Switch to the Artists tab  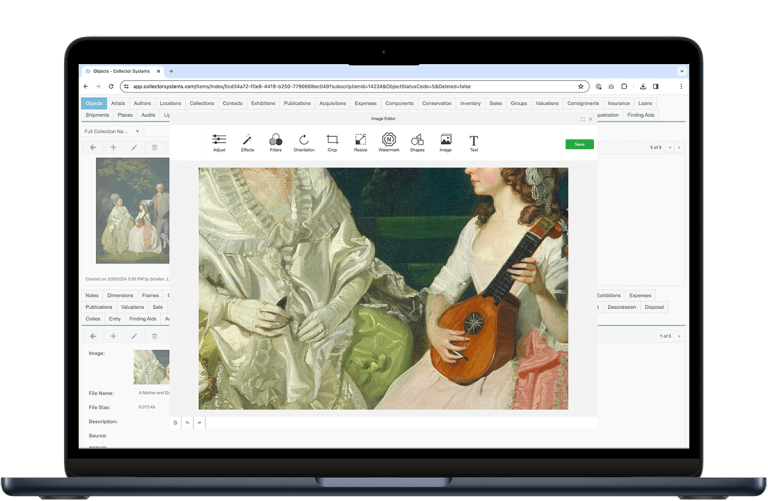(118, 103)
